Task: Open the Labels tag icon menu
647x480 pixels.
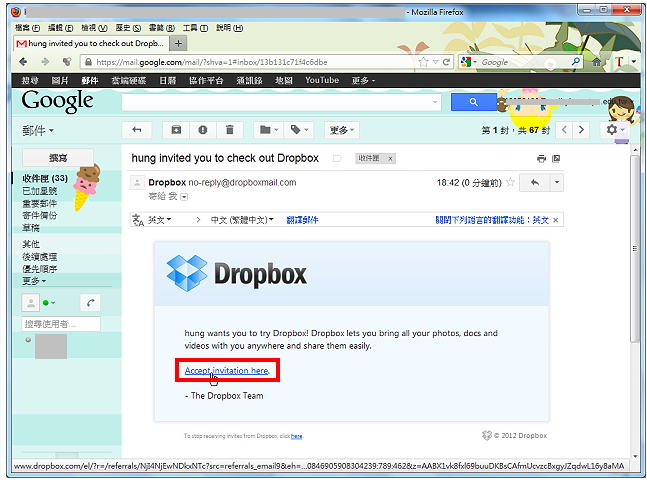Action: 299,130
